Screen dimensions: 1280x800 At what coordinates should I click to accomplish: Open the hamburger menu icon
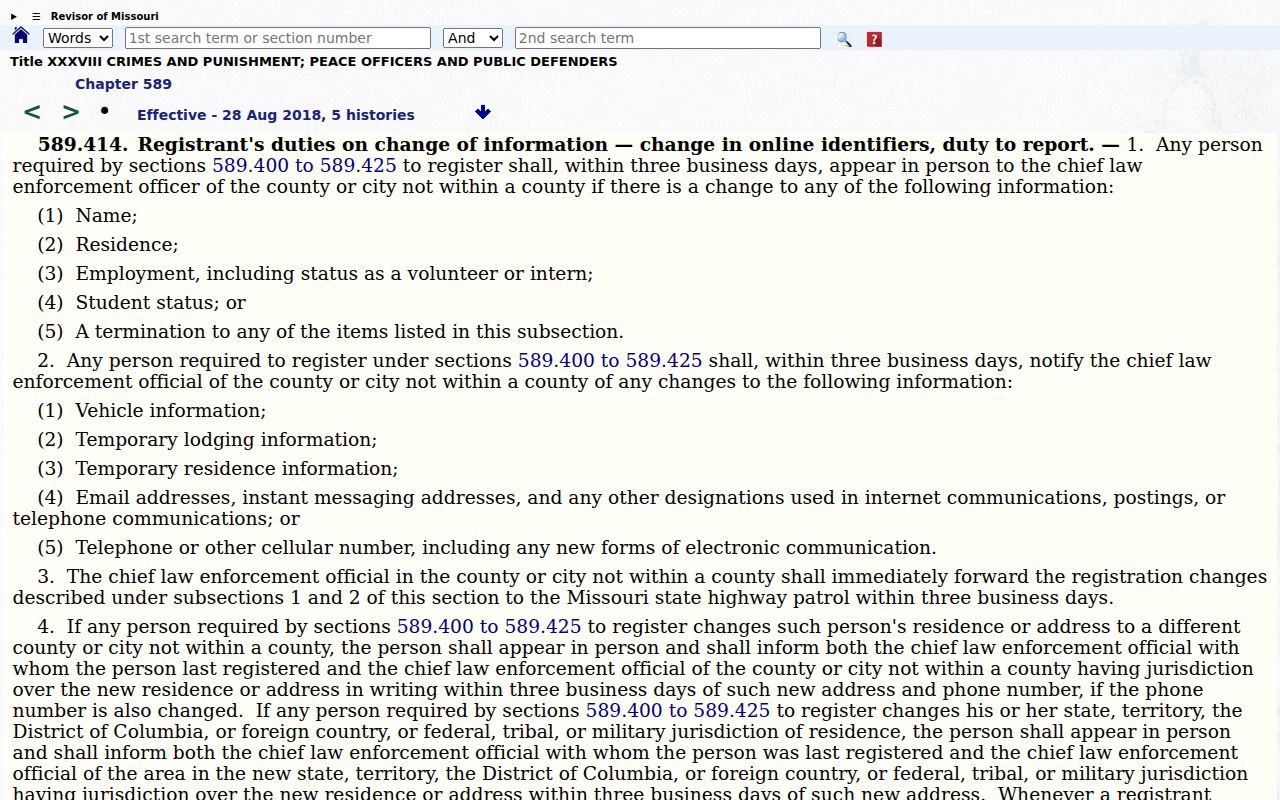36,16
